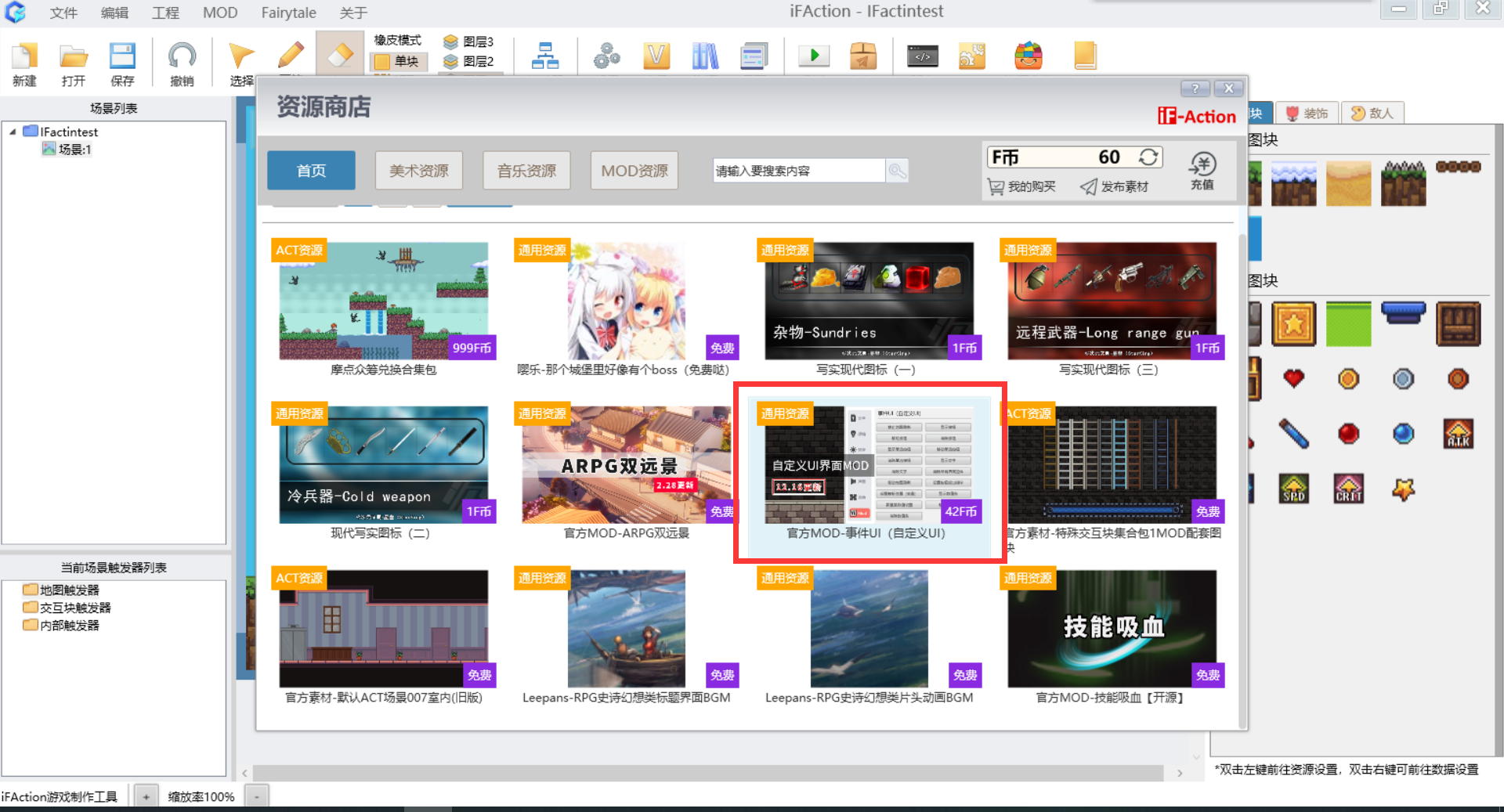1504x812 pixels.
Task: Open 技能吸血 MOD thumbnail
Action: click(x=1112, y=629)
